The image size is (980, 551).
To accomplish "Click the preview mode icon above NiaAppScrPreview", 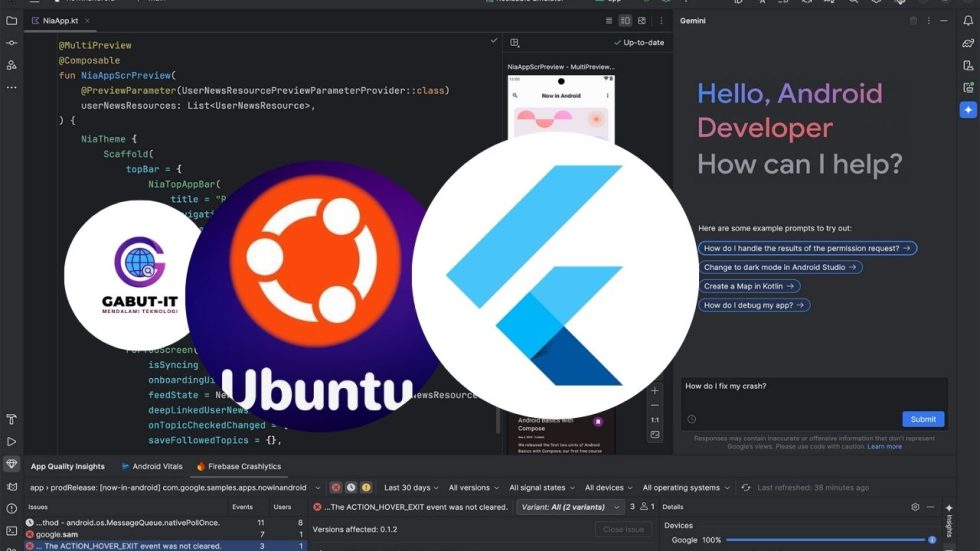I will click(514, 42).
